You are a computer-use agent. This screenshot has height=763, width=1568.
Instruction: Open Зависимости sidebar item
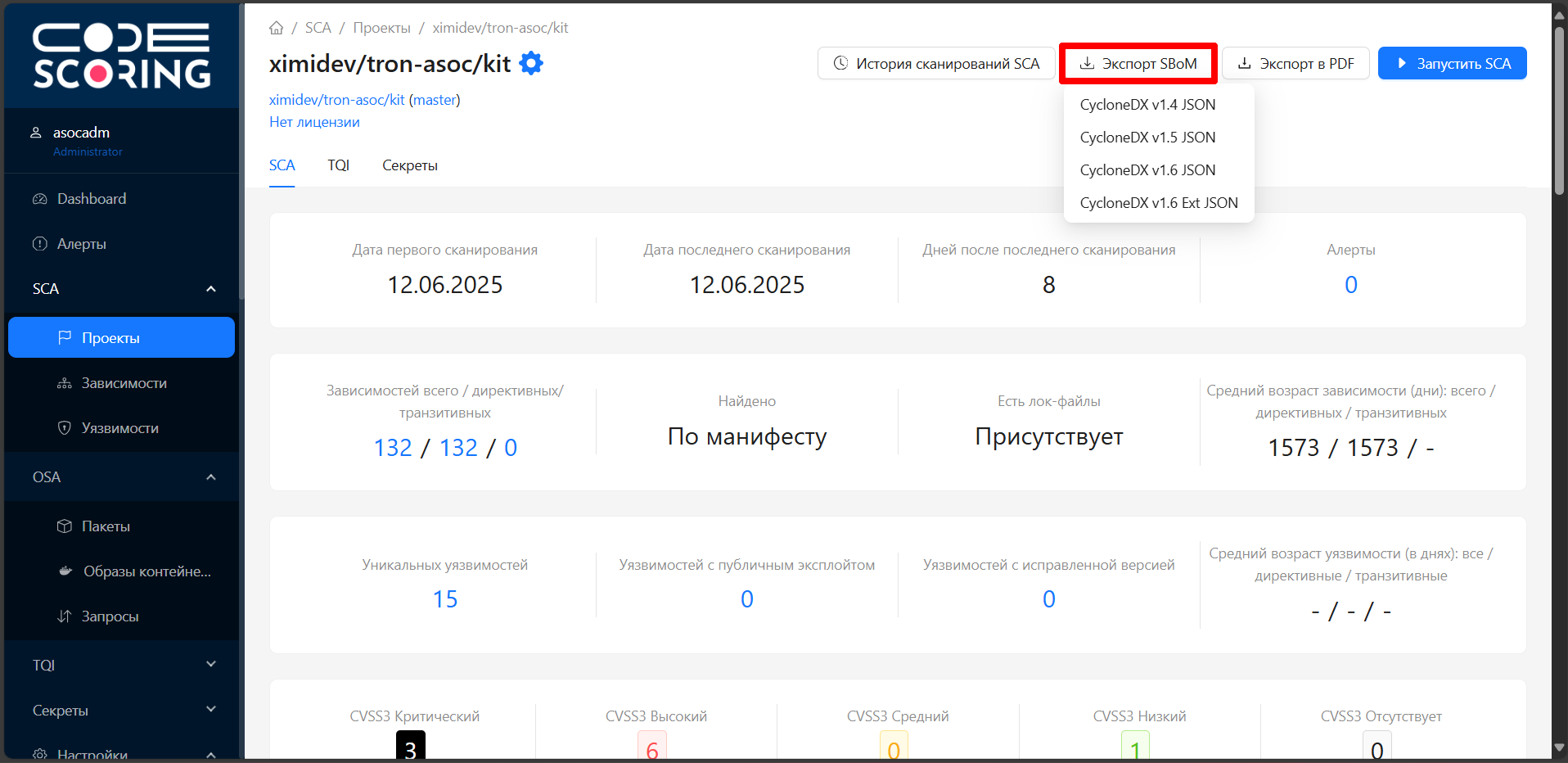[x=124, y=383]
